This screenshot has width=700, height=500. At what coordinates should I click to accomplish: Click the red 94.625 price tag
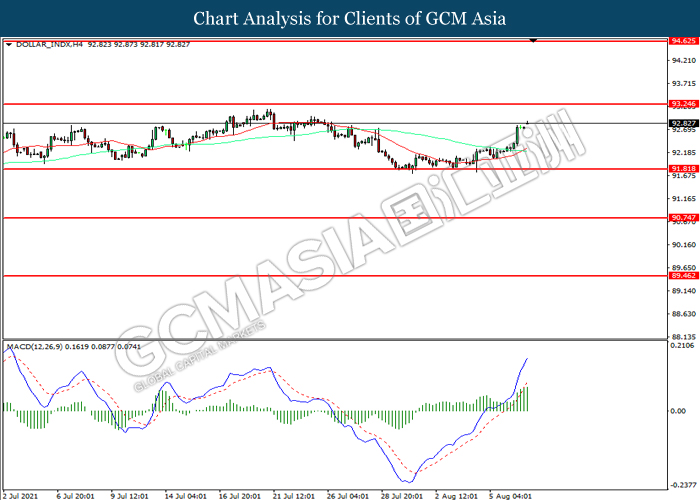tap(682, 41)
